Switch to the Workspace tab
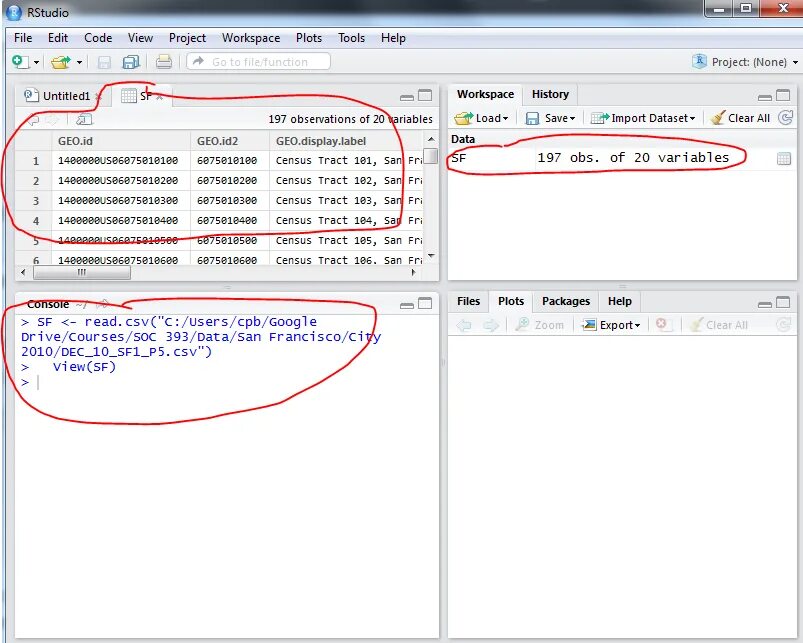Image resolution: width=803 pixels, height=643 pixels. click(x=485, y=94)
